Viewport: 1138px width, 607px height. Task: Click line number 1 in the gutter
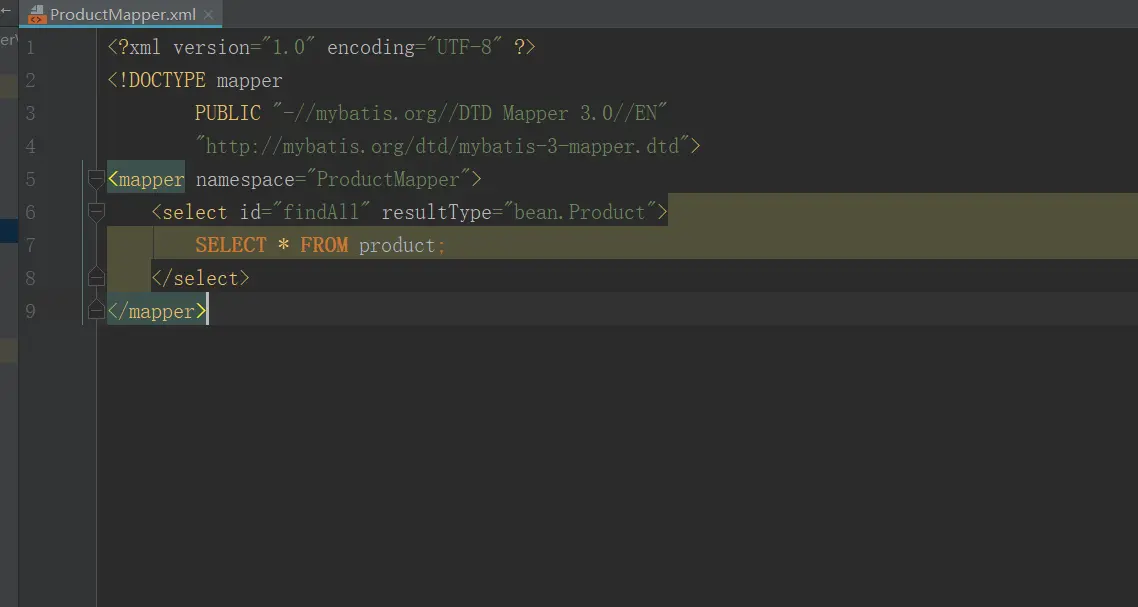click(30, 48)
